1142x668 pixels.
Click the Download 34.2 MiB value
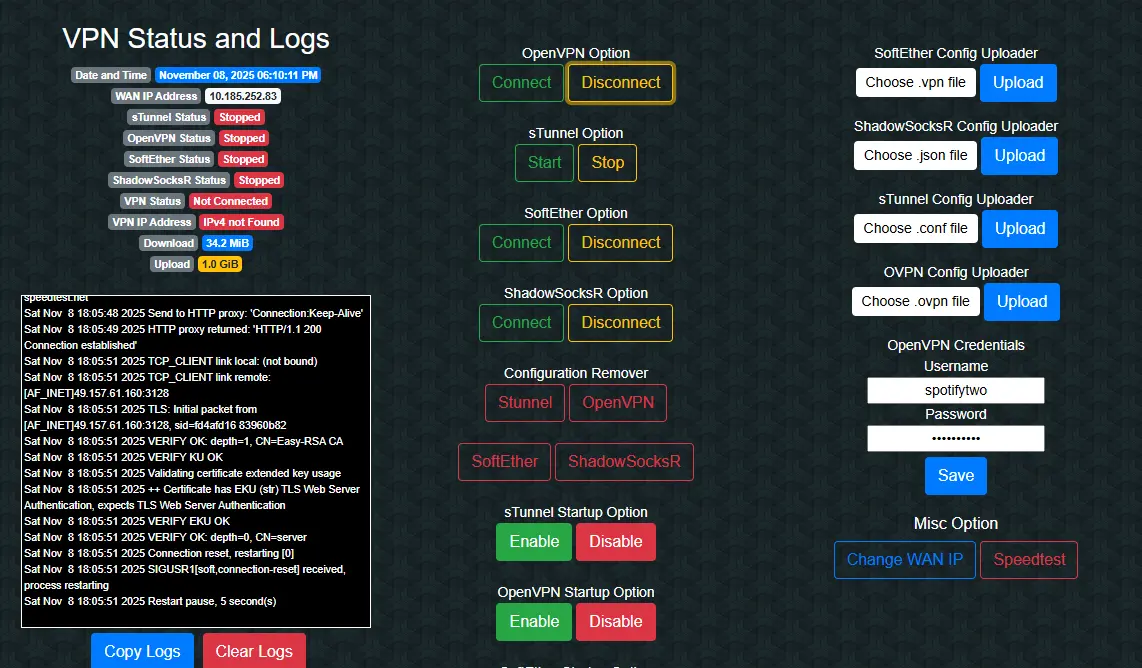227,243
